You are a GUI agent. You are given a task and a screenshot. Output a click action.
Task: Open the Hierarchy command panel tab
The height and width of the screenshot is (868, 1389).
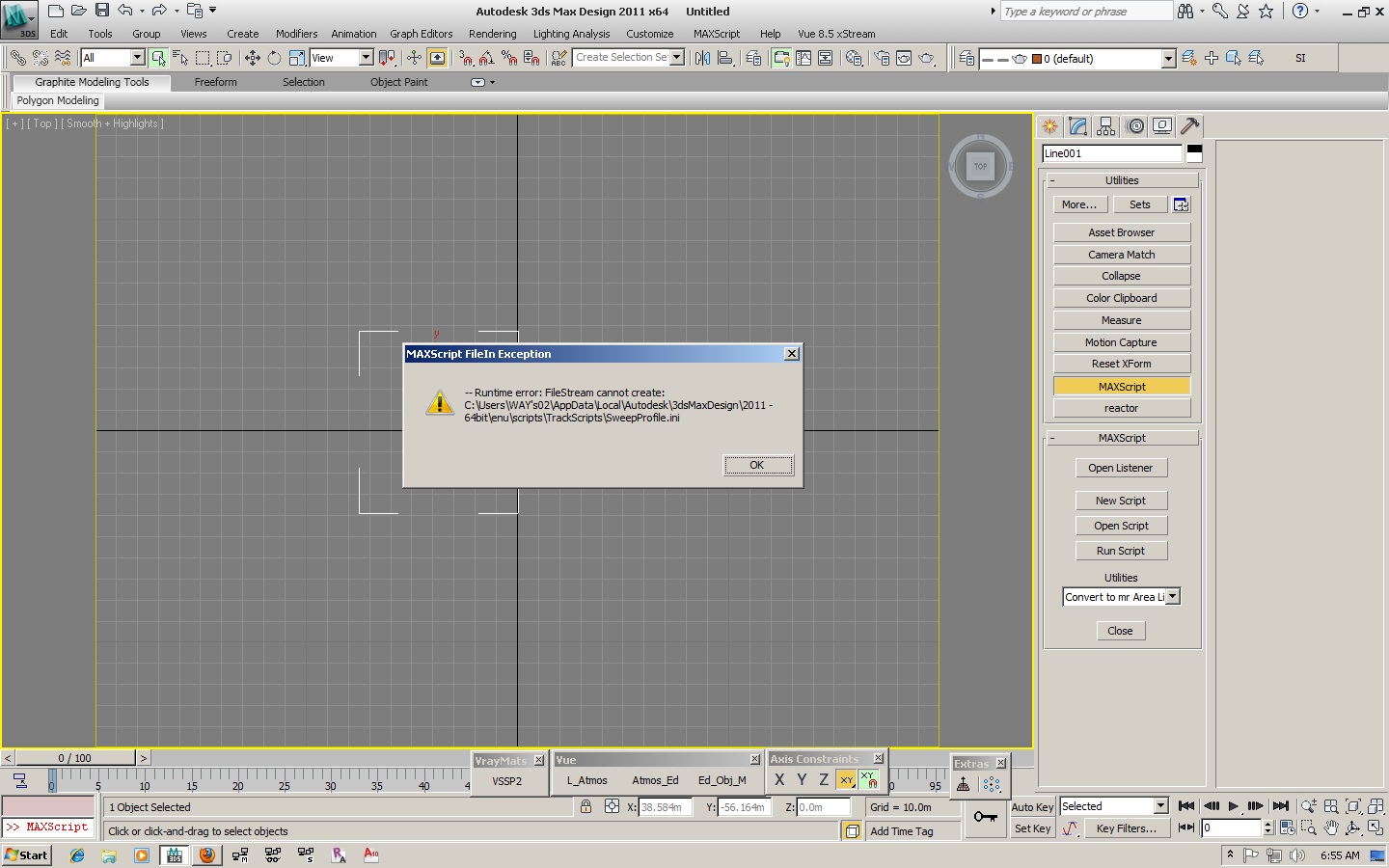coord(1106,126)
